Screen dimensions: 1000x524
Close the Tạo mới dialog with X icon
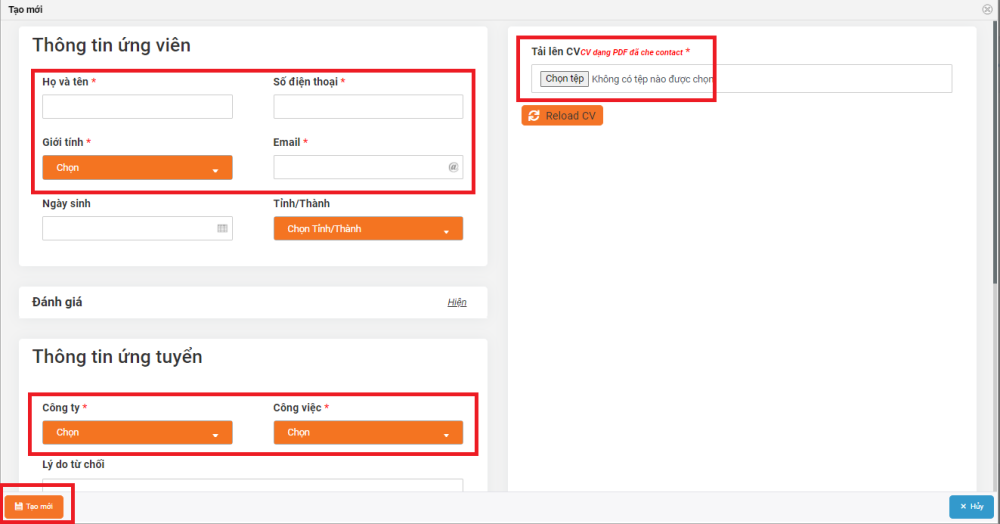pos(987,8)
